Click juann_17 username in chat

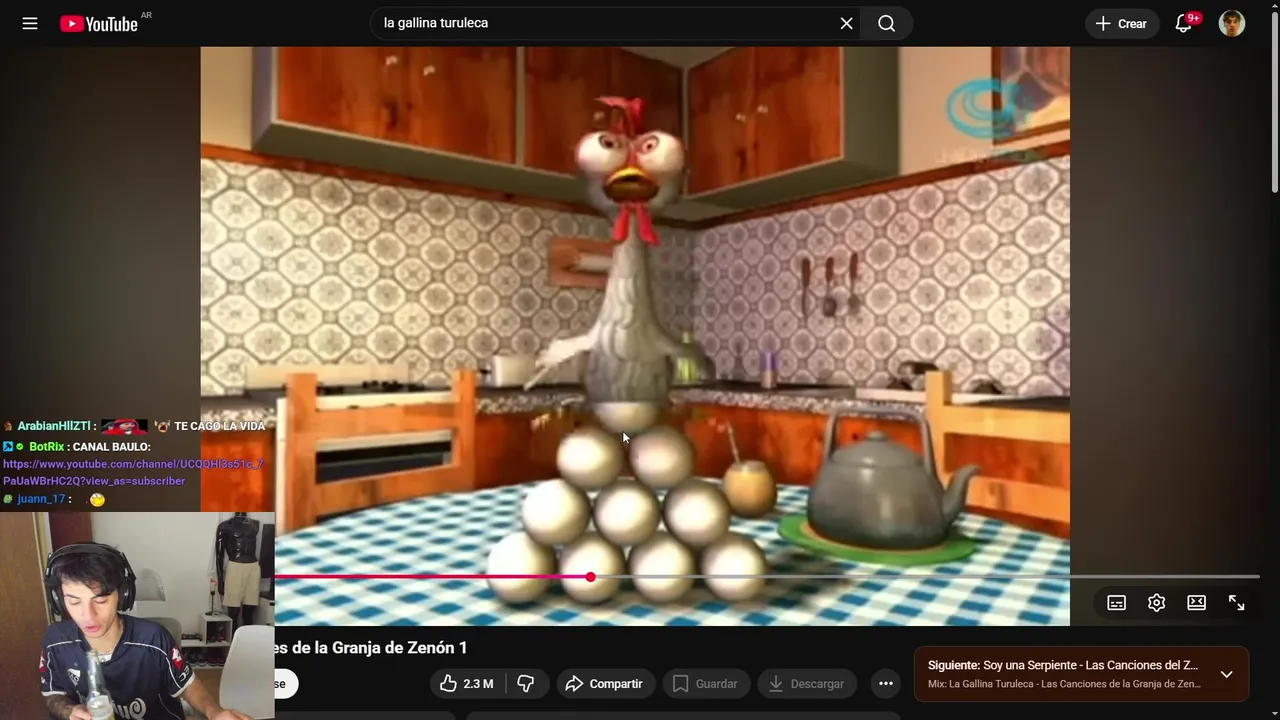(41, 499)
